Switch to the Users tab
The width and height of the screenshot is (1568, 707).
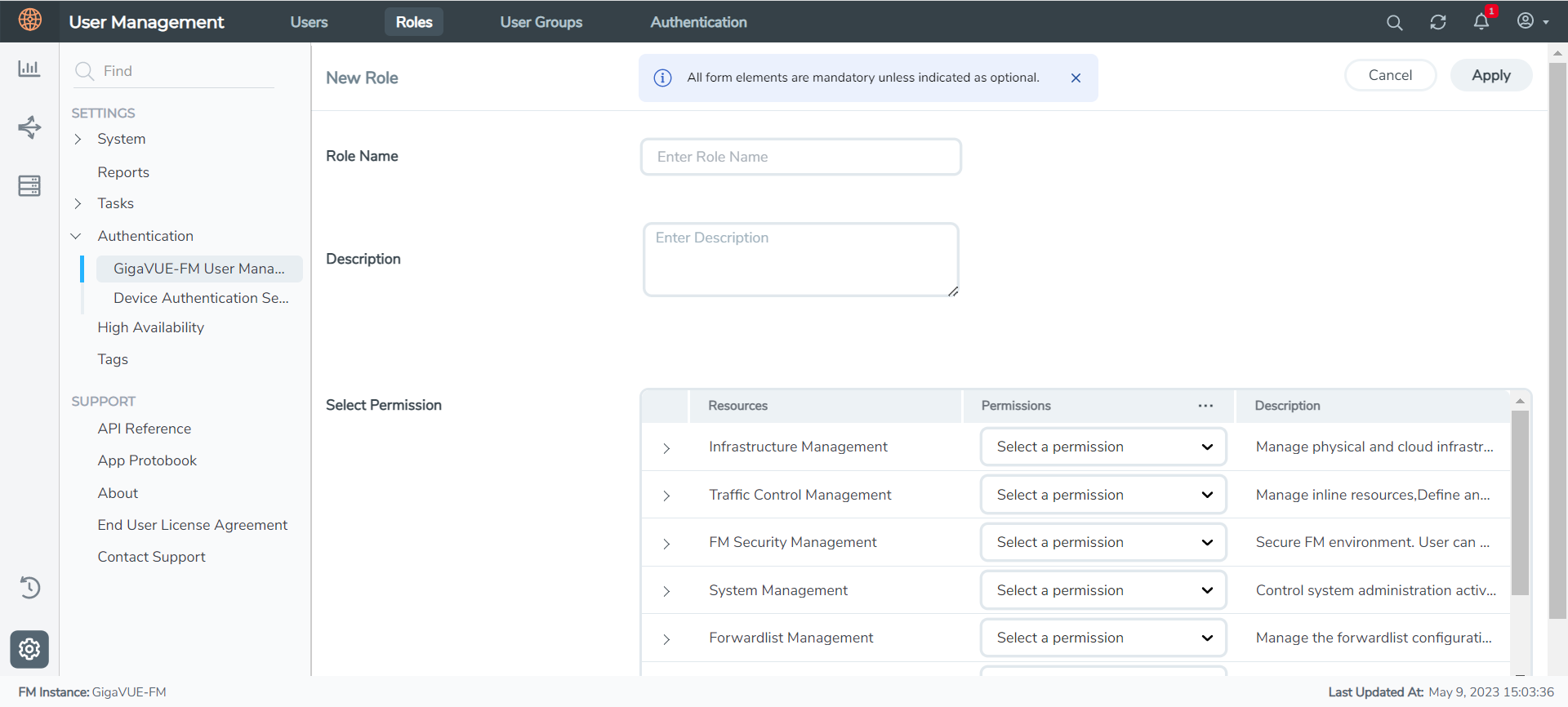[x=309, y=22]
